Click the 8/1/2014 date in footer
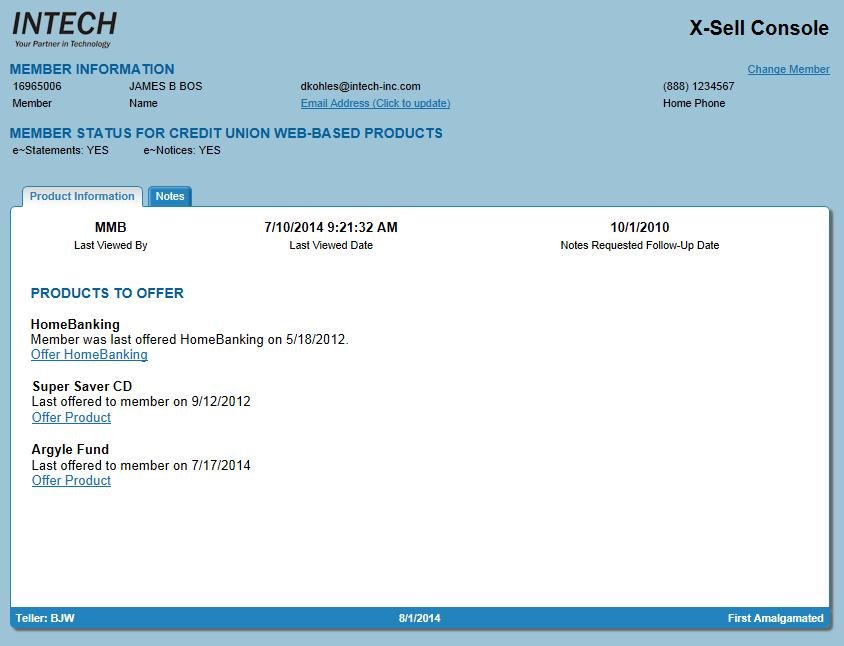The height and width of the screenshot is (646, 844). point(419,619)
